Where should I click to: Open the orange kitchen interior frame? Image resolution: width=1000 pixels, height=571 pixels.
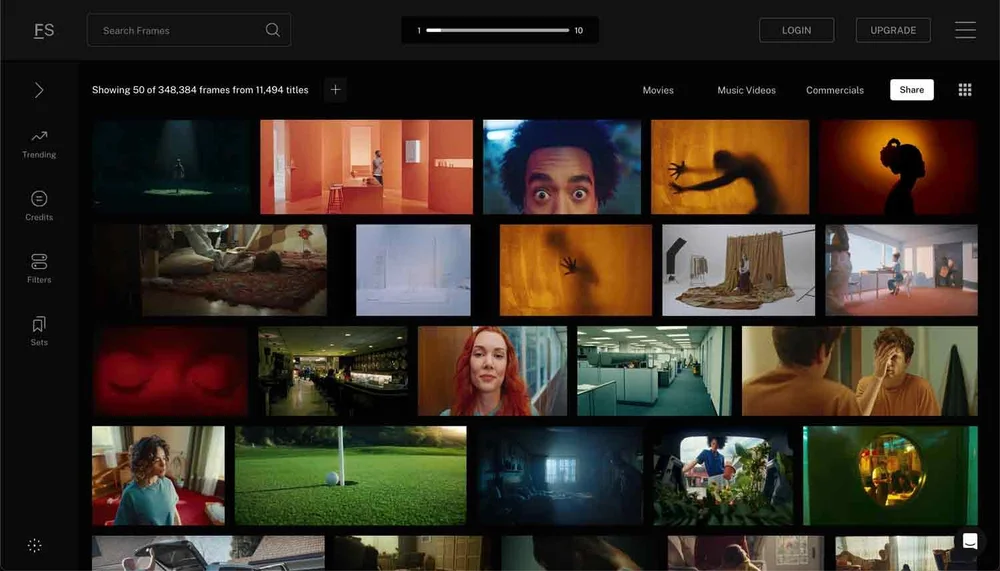(367, 167)
